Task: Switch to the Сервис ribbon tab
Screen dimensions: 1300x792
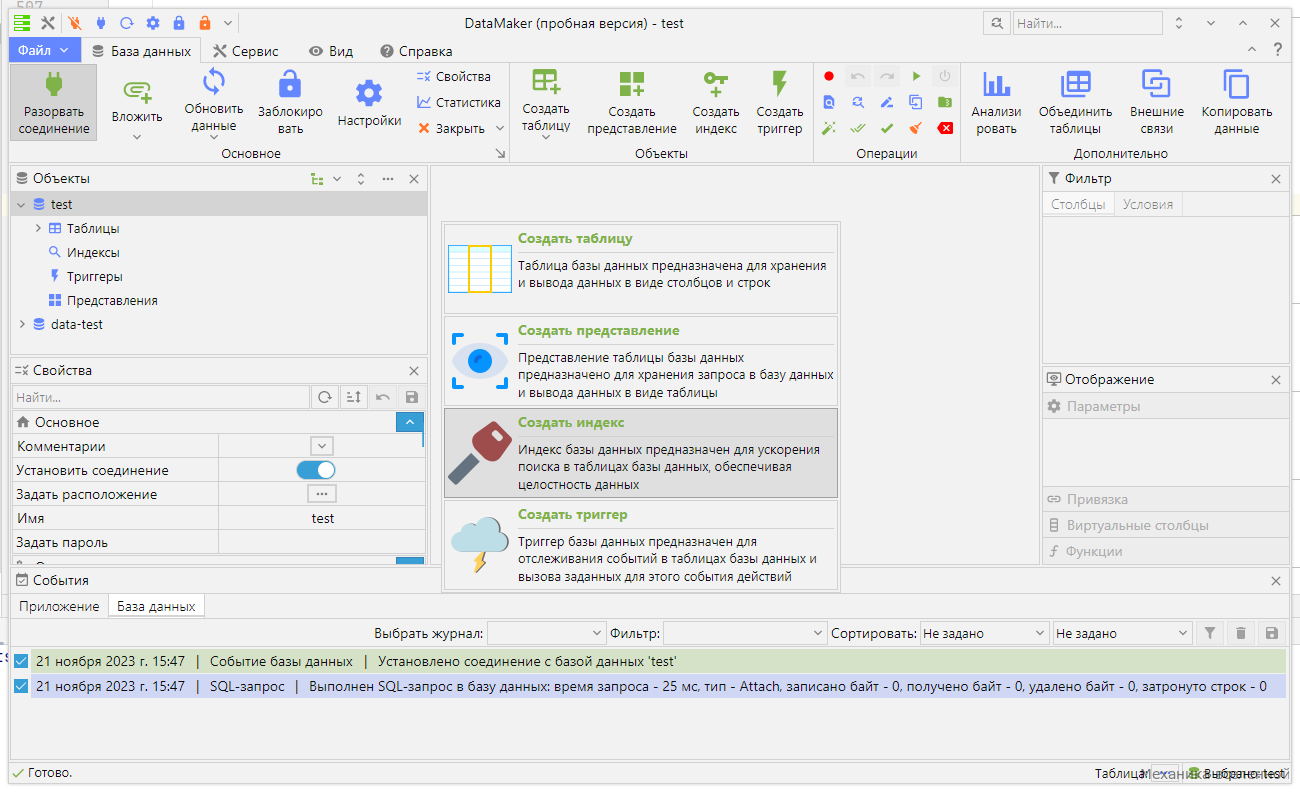Action: [246, 51]
